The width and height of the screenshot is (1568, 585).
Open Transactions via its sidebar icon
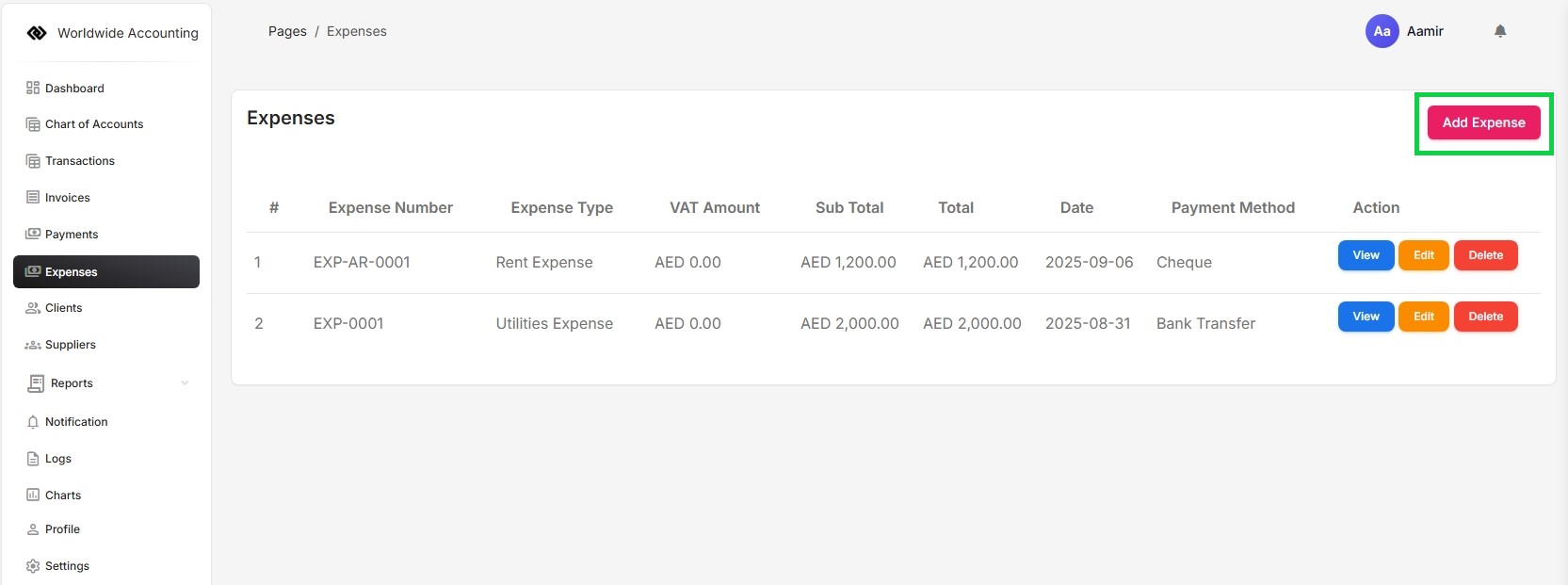pyautogui.click(x=33, y=161)
